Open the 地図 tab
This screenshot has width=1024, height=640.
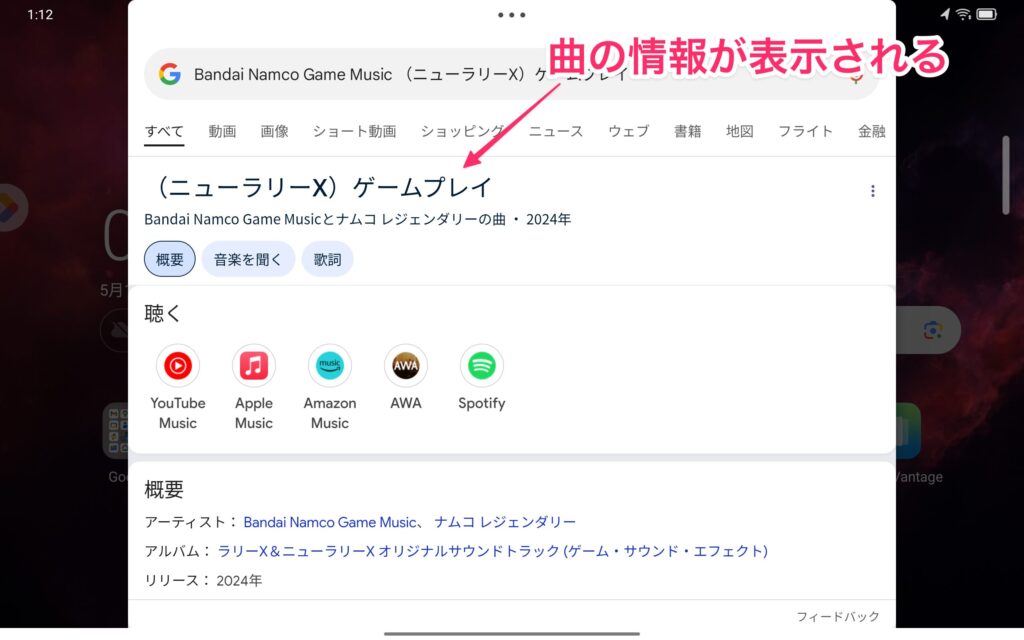[x=740, y=131]
